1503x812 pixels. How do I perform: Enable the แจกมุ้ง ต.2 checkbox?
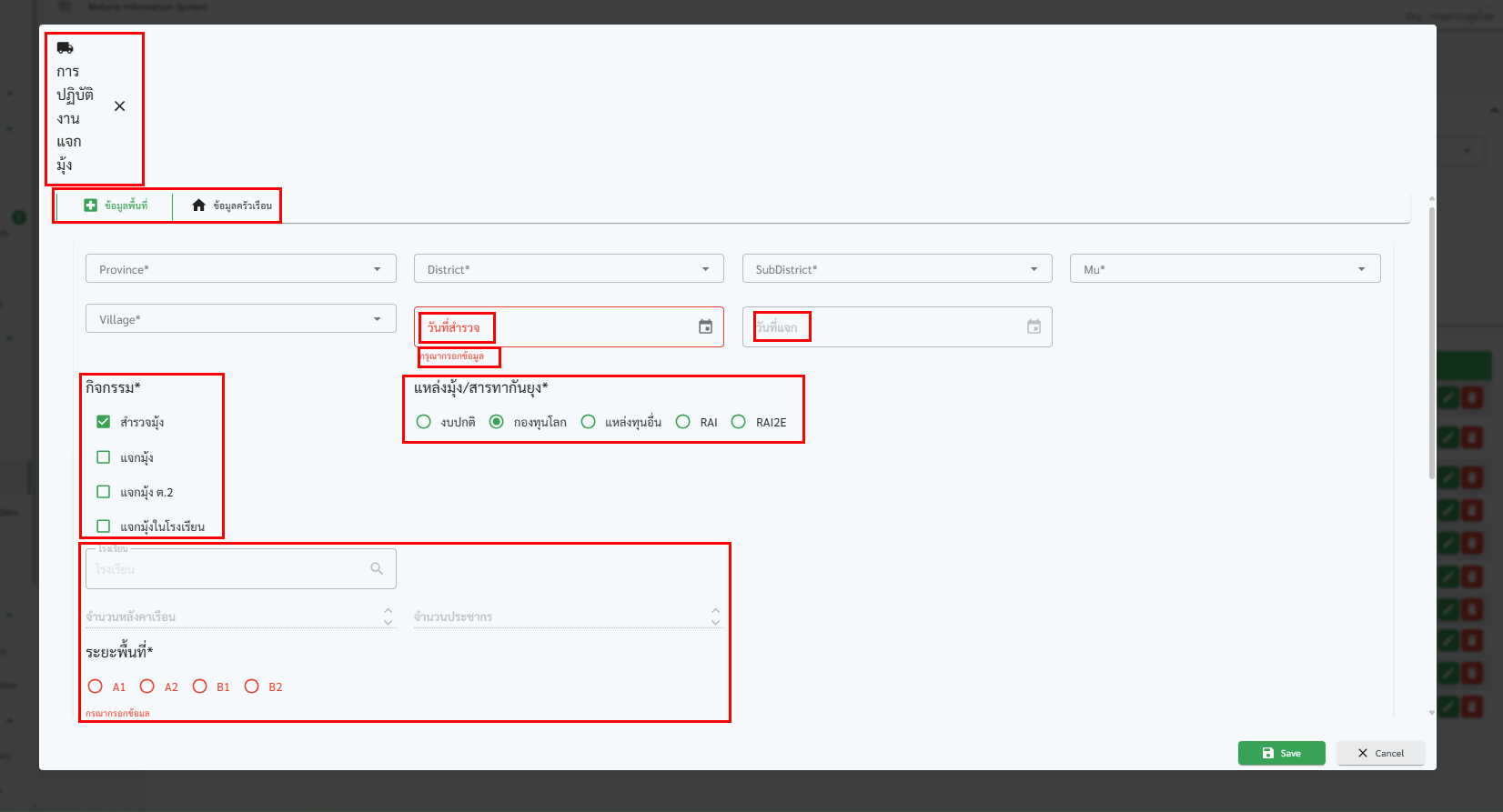(104, 492)
